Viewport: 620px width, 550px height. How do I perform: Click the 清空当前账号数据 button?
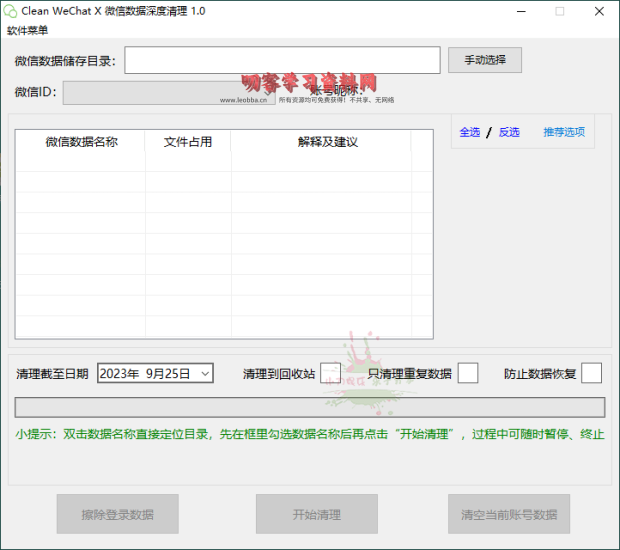(x=509, y=514)
